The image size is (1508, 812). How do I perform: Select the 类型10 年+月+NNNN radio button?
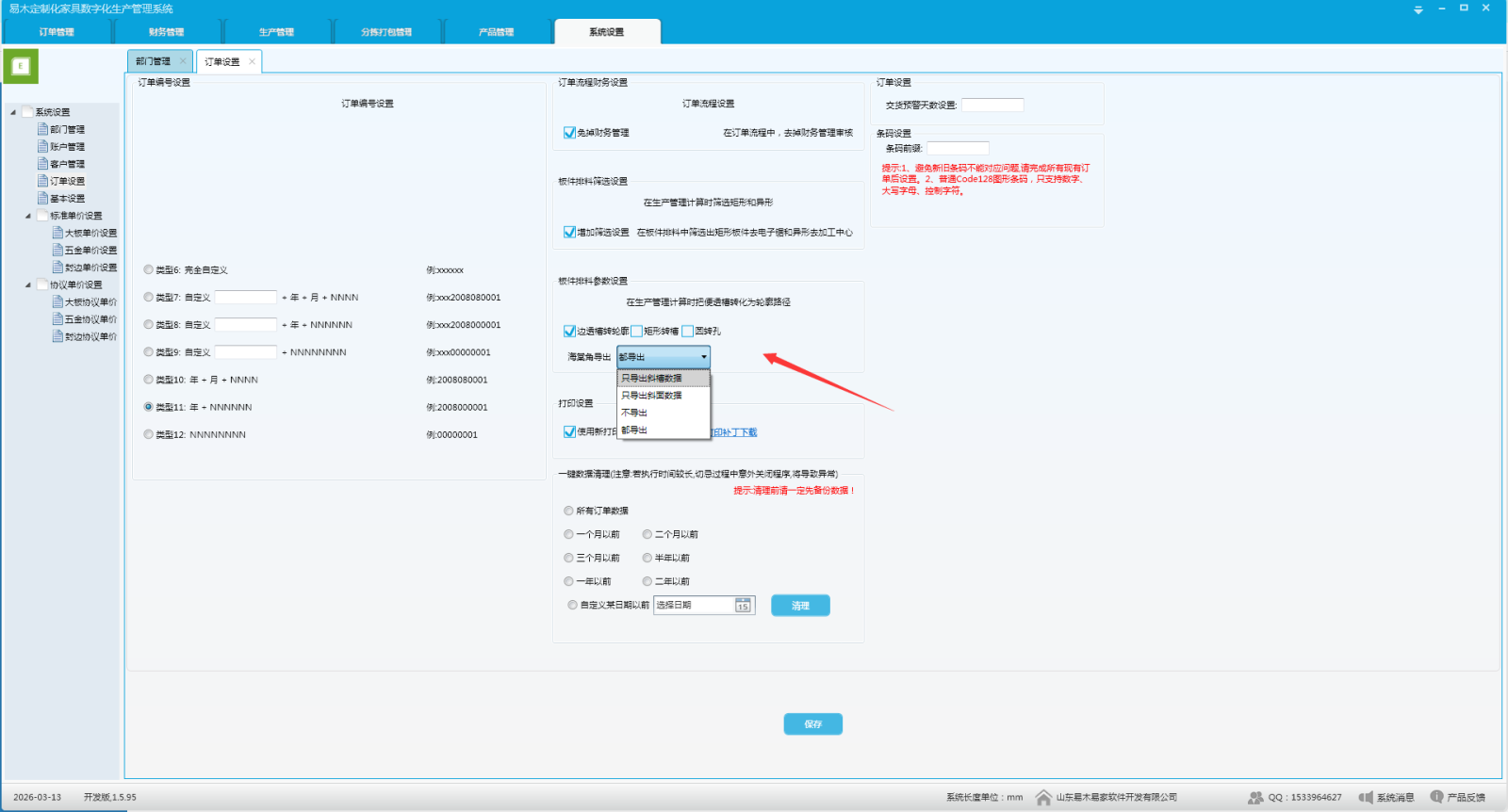[148, 380]
